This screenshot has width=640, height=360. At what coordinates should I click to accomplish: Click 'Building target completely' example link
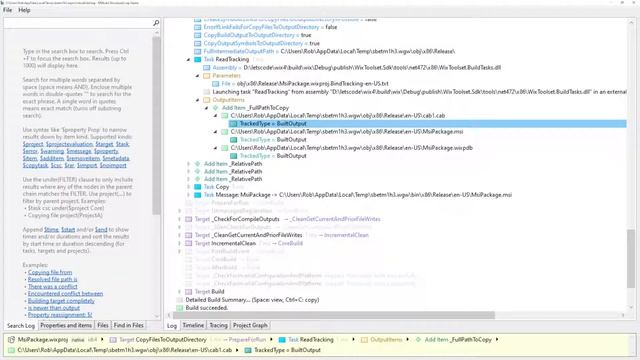tap(61, 301)
